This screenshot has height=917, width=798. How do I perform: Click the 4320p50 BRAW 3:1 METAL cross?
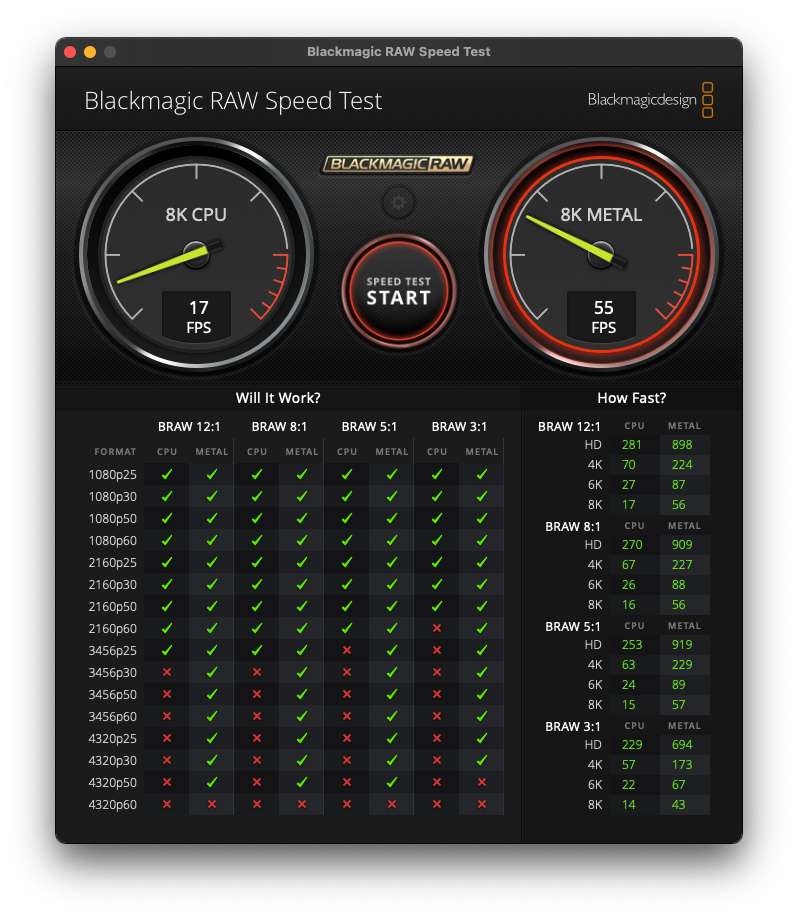click(482, 782)
